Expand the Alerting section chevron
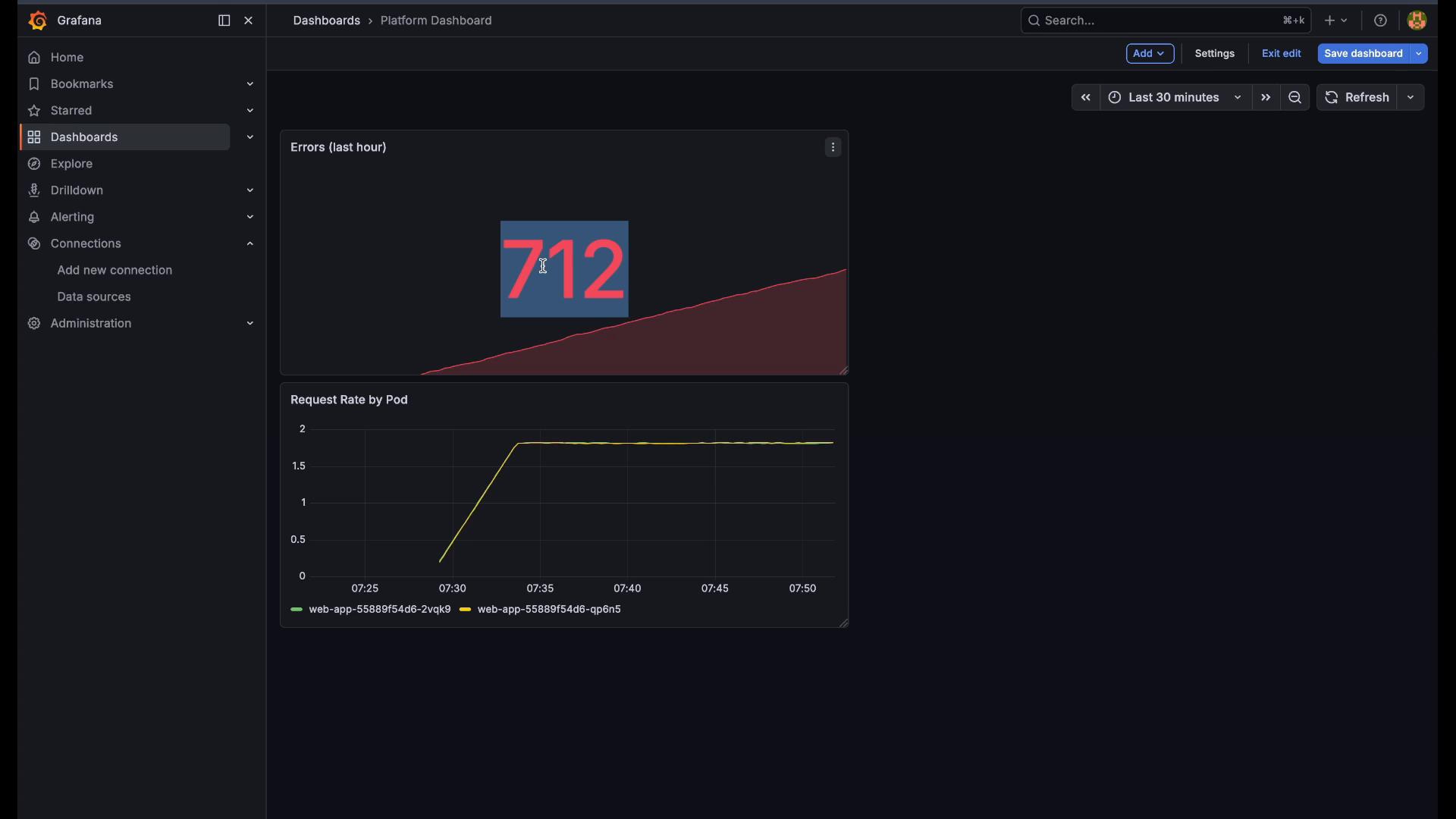The width and height of the screenshot is (1456, 819). click(x=249, y=217)
